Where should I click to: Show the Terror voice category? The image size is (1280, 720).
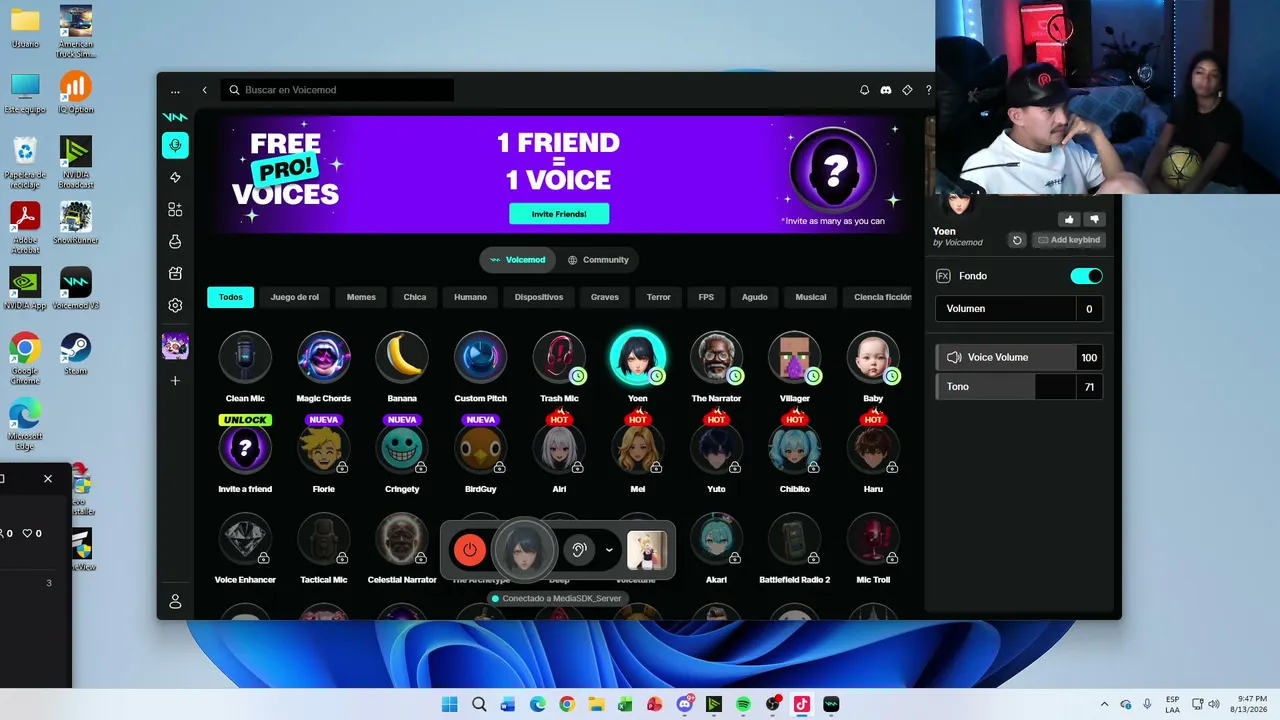click(659, 297)
